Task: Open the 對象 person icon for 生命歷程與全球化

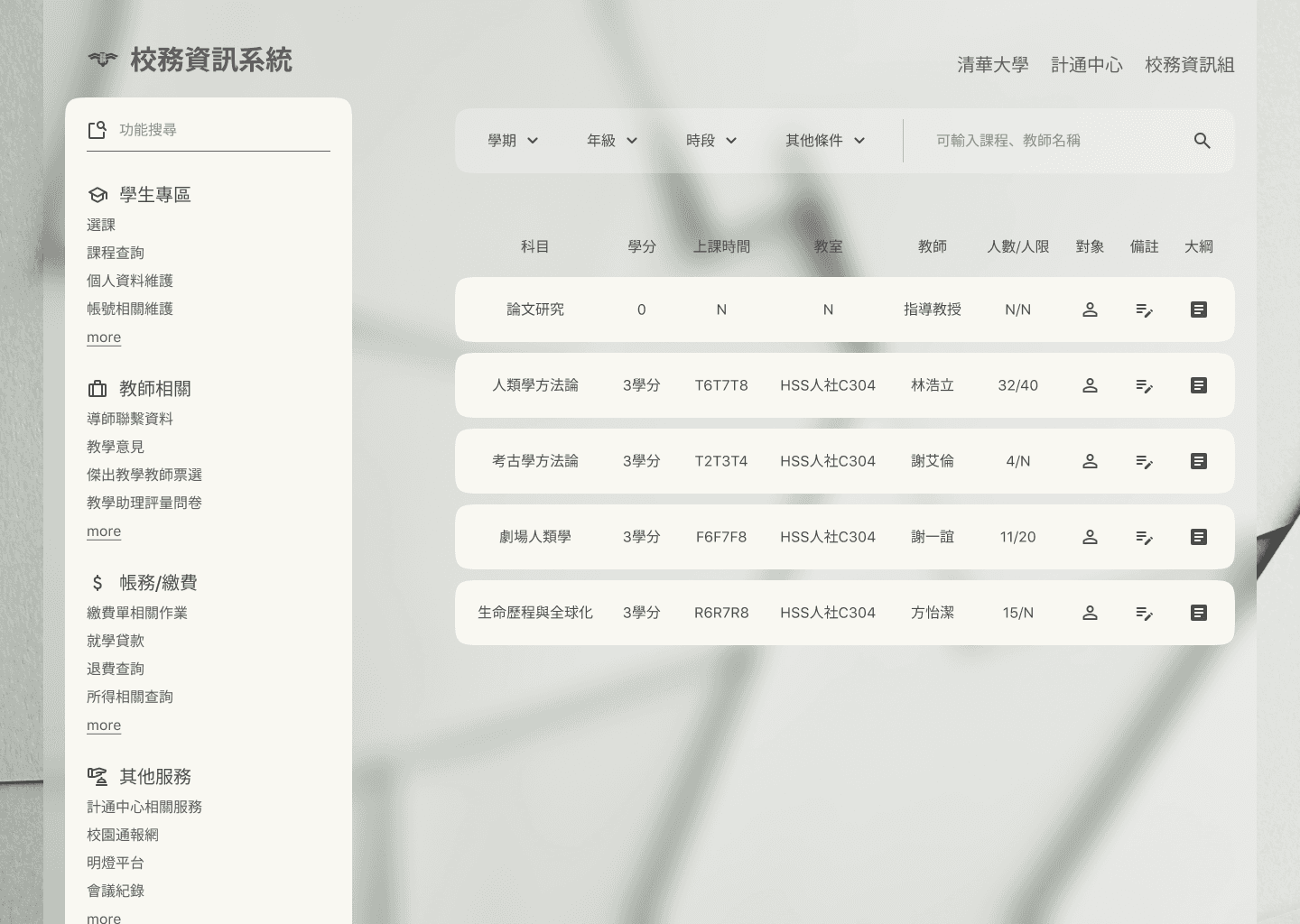Action: (1090, 613)
